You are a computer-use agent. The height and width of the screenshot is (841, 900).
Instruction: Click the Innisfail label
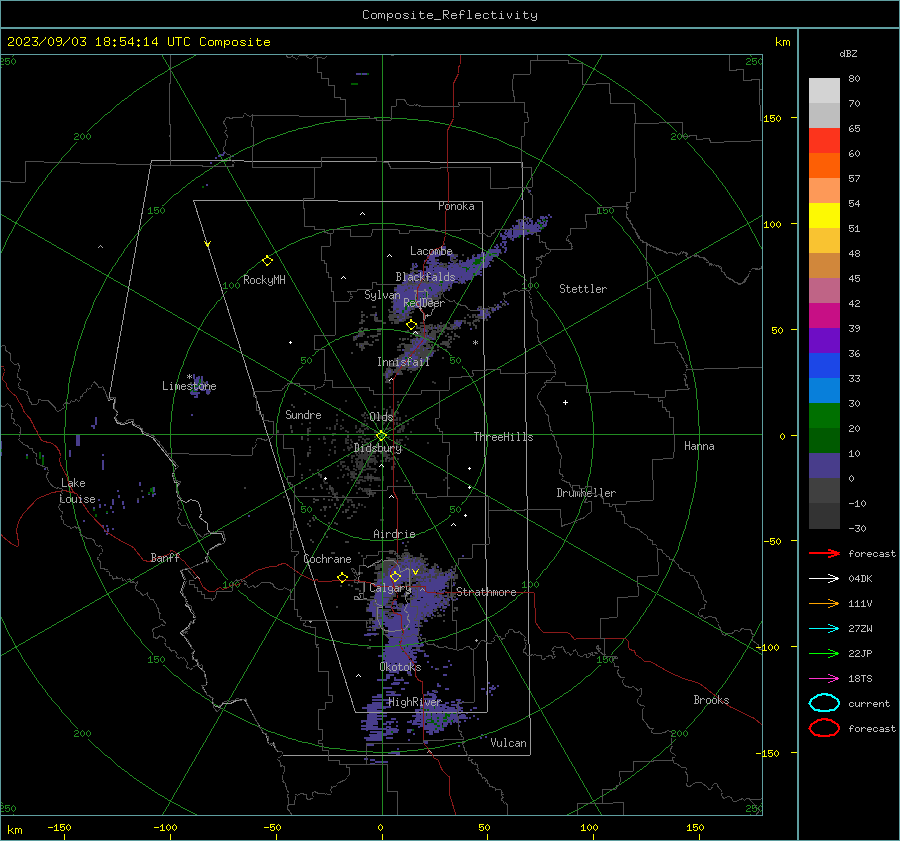point(403,362)
